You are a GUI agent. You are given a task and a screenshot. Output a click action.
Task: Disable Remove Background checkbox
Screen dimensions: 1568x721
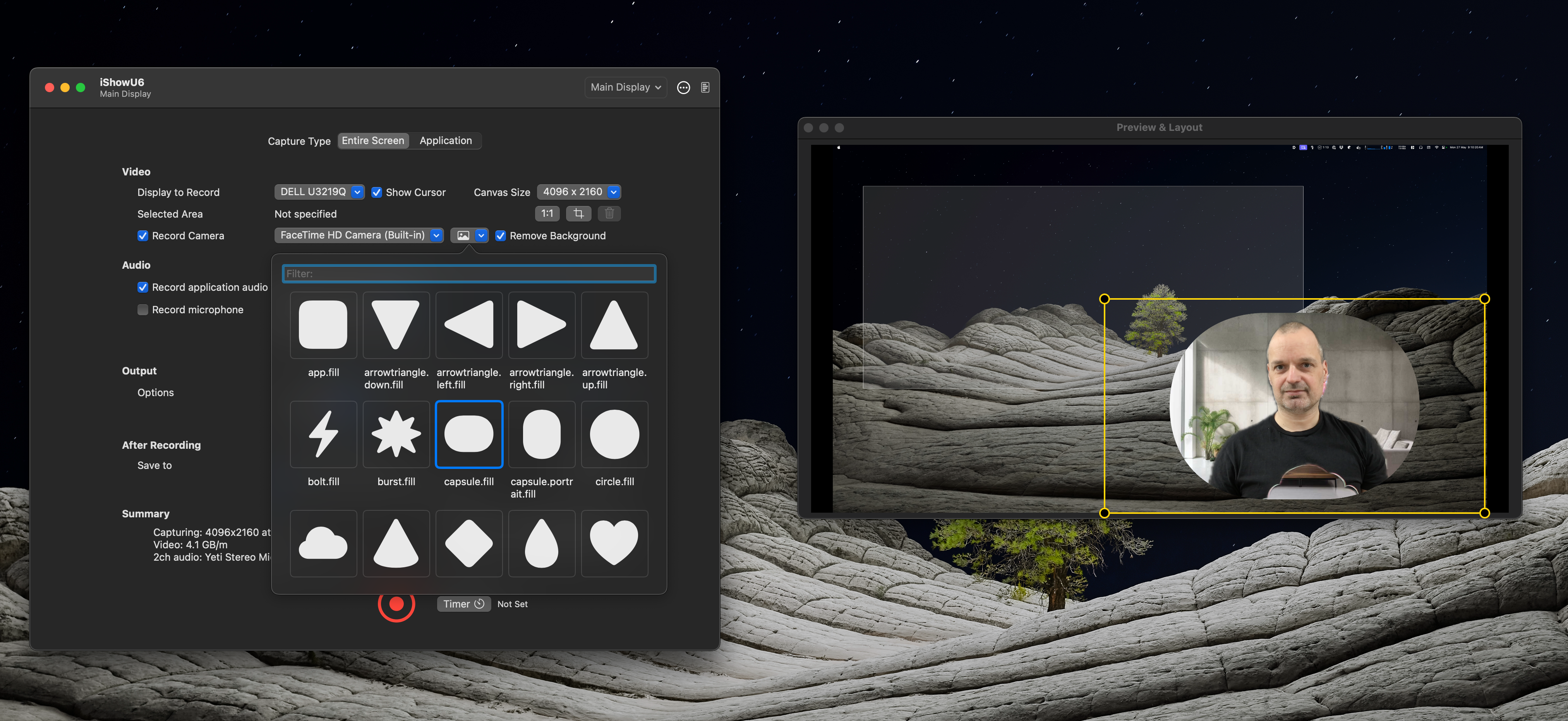[x=500, y=236]
